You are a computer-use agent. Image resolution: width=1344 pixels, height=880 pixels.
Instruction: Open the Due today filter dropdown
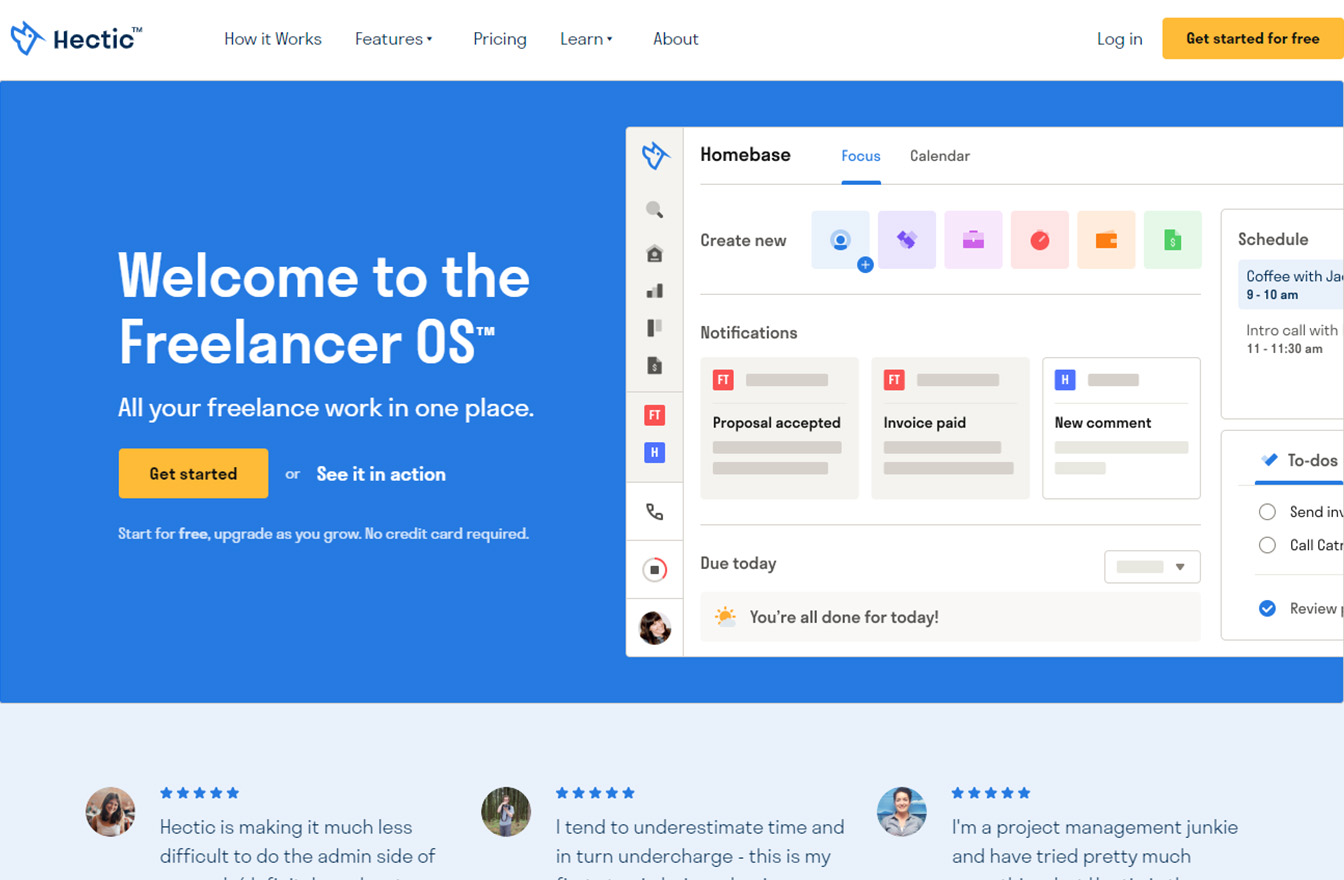(x=1152, y=567)
